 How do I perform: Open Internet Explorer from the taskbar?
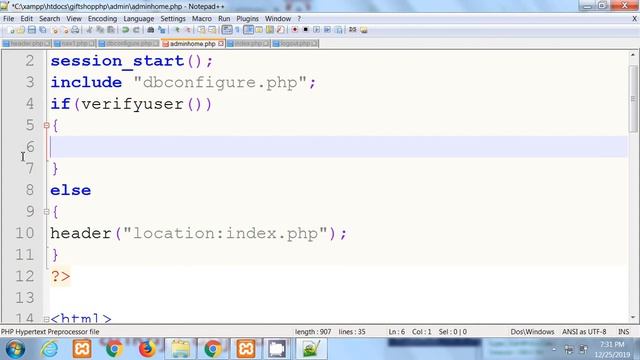coord(49,349)
